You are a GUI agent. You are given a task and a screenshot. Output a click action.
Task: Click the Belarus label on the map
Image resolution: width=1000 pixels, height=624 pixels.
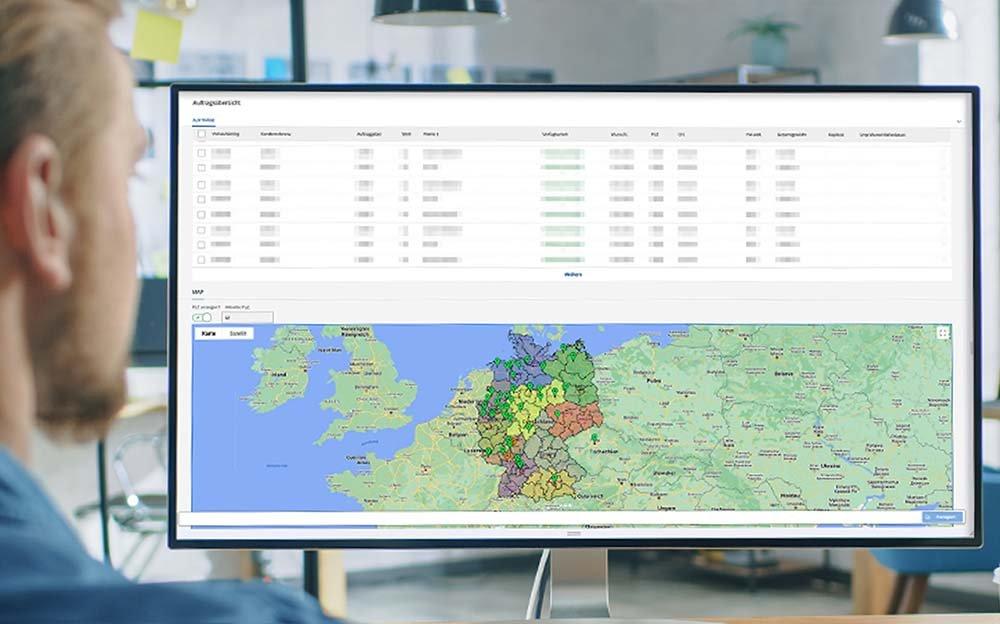coord(783,374)
